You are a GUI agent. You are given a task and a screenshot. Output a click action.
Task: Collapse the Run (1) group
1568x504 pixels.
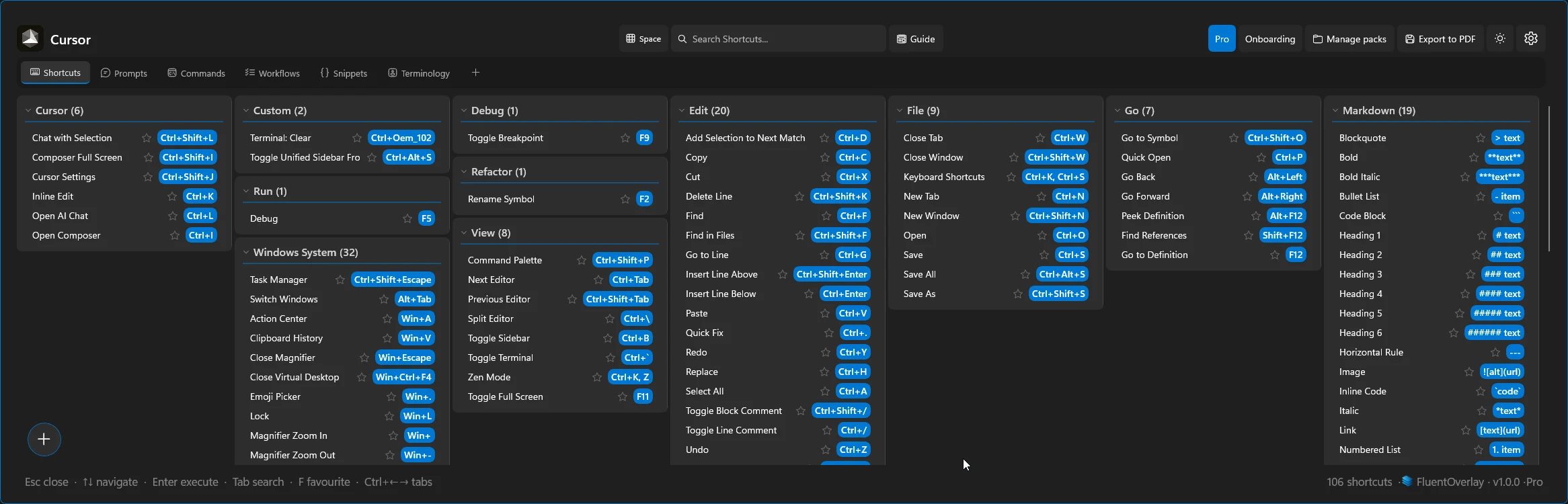point(246,192)
